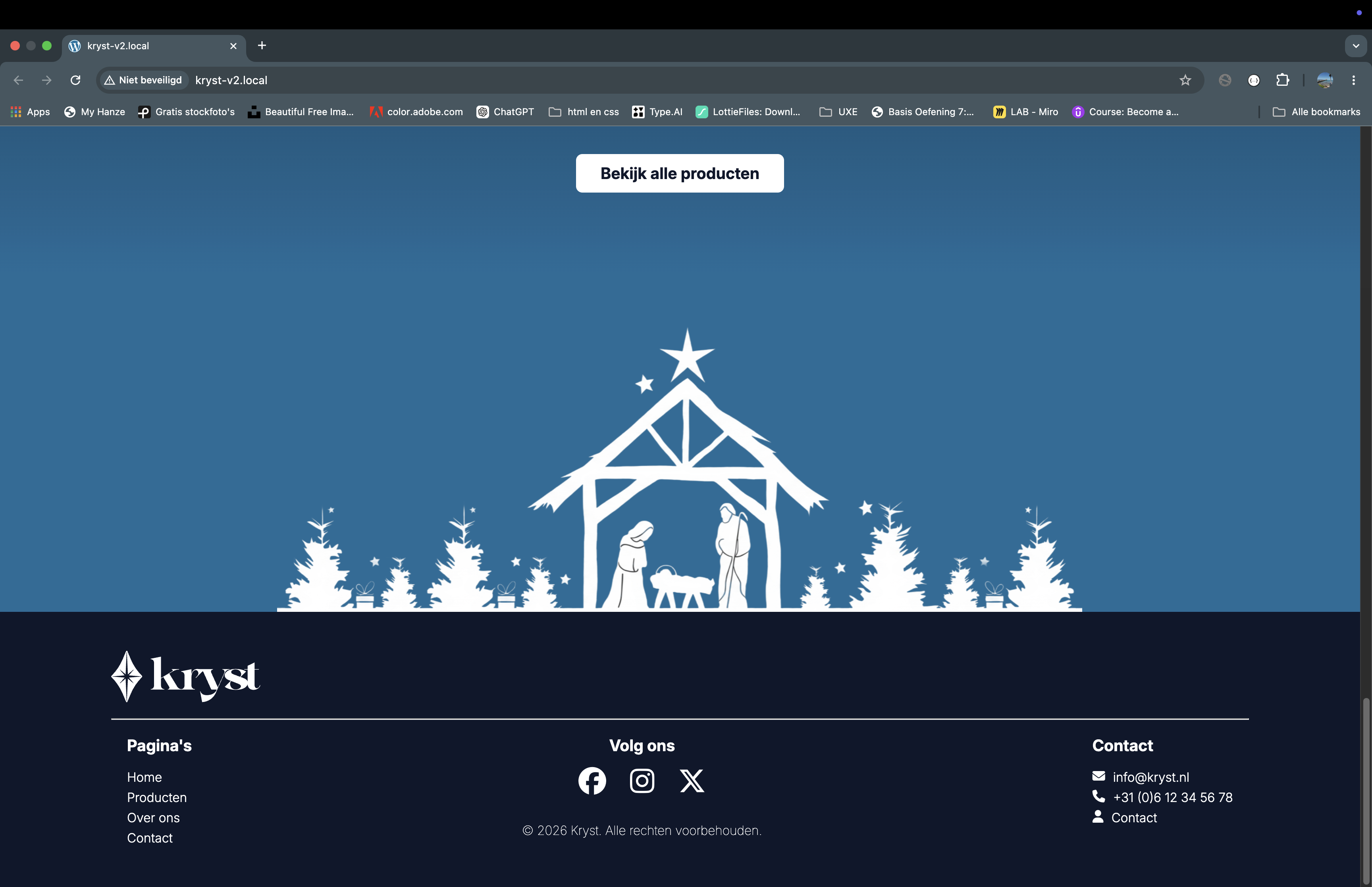Click the person icon beside footer Contact

pyautogui.click(x=1098, y=817)
